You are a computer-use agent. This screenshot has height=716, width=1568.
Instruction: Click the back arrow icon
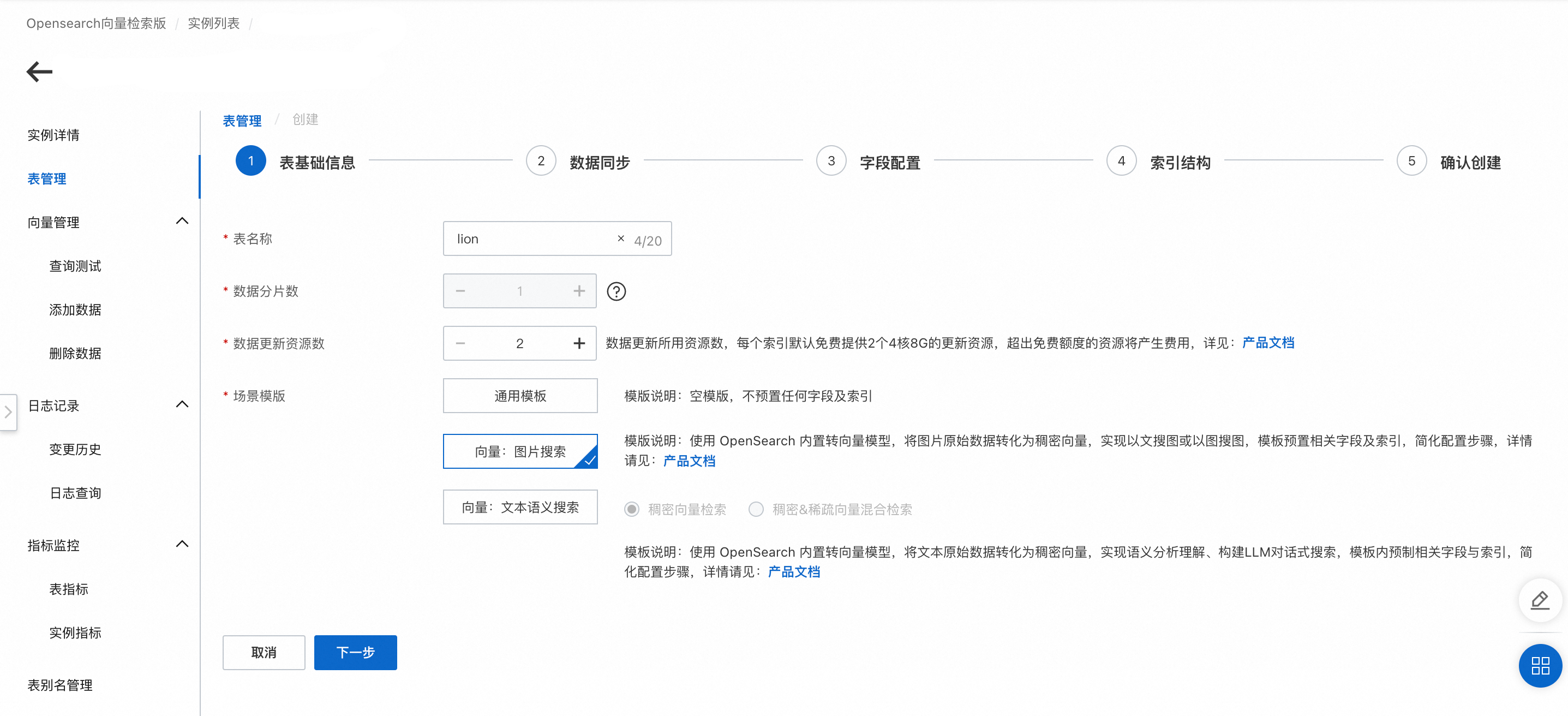pos(40,72)
